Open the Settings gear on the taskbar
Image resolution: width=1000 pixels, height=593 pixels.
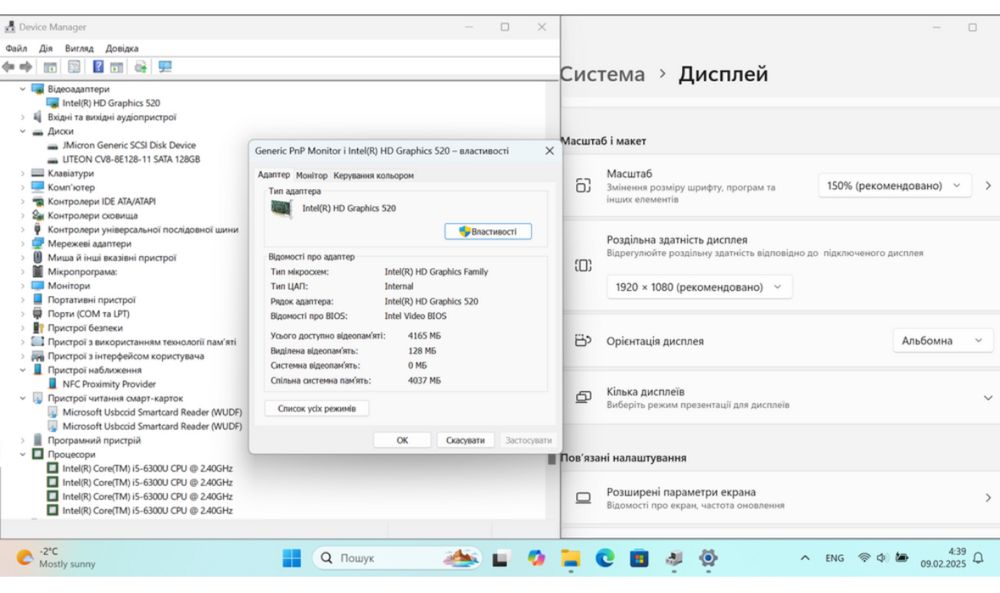point(708,558)
